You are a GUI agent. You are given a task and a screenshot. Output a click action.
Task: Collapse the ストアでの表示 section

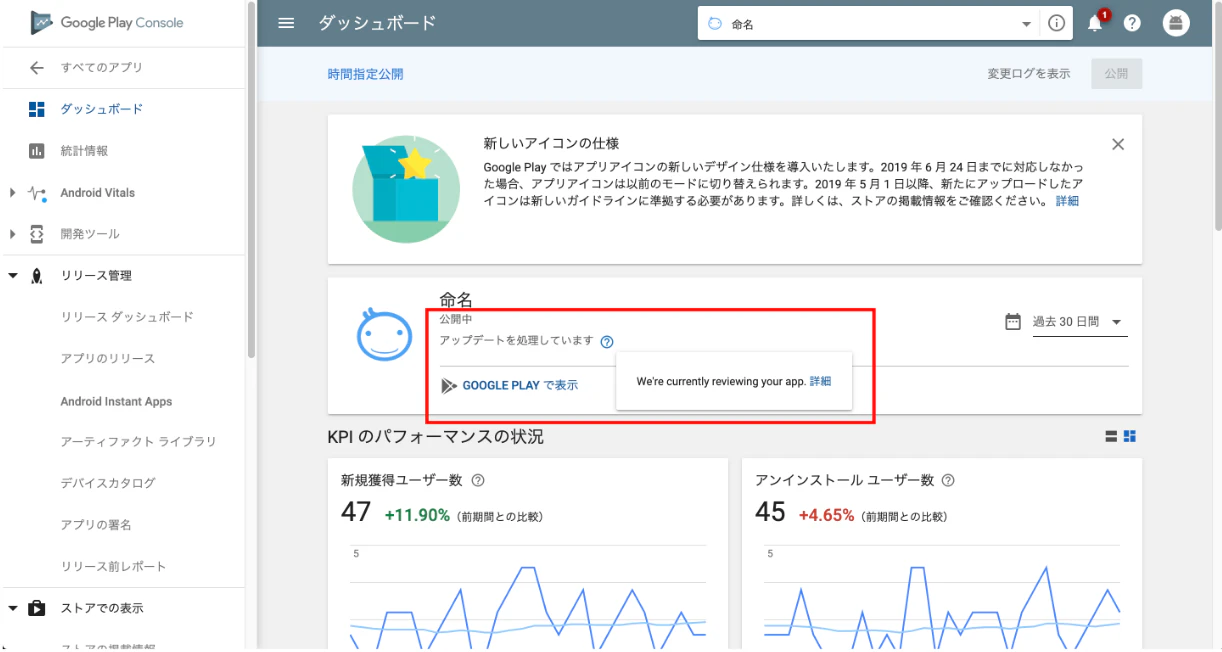click(x=12, y=608)
